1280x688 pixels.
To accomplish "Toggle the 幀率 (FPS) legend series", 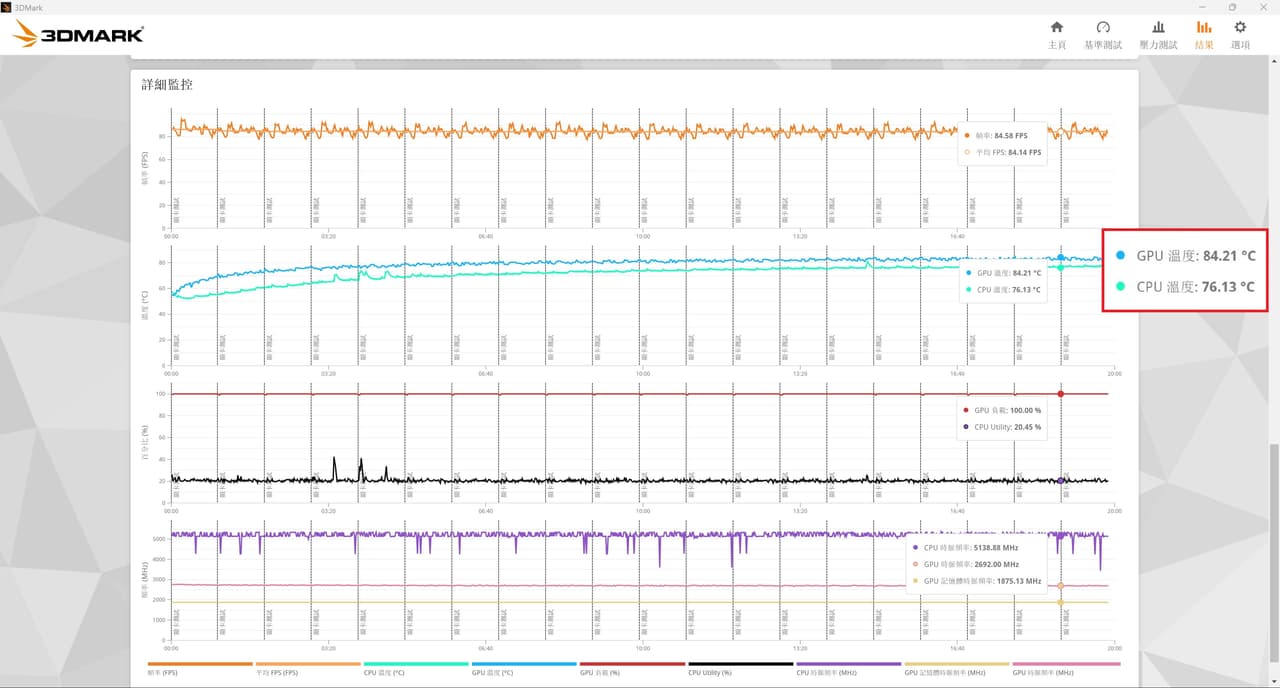I will point(200,668).
